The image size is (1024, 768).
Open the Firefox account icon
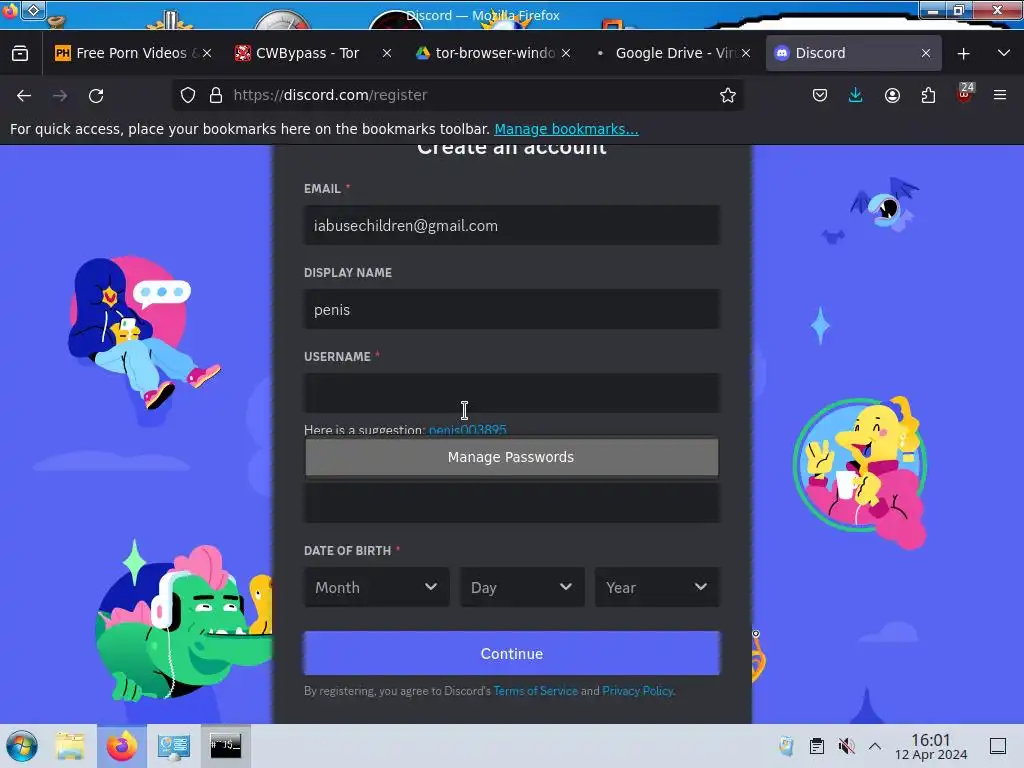pyautogui.click(x=892, y=95)
